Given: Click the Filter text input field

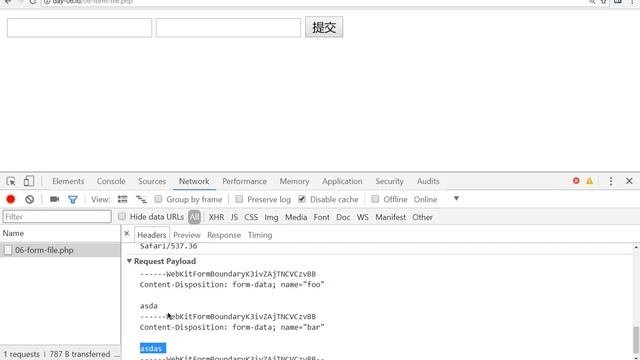Looking at the screenshot, I should tap(57, 217).
